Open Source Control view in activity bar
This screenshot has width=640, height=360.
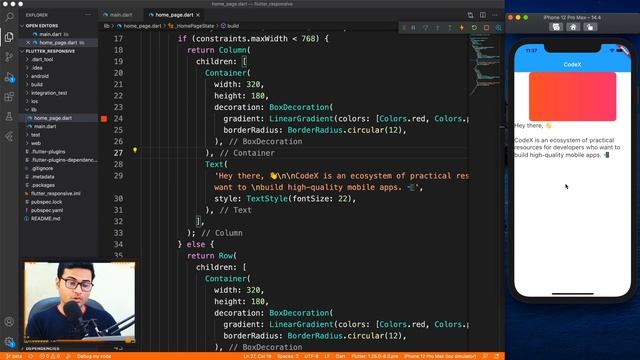click(x=9, y=57)
